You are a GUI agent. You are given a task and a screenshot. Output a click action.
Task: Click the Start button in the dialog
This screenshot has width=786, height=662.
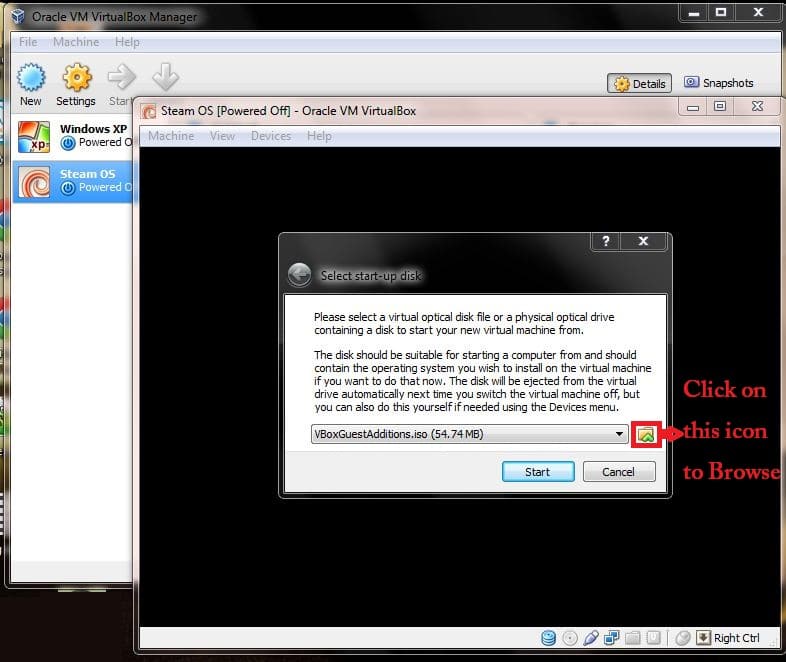(538, 472)
